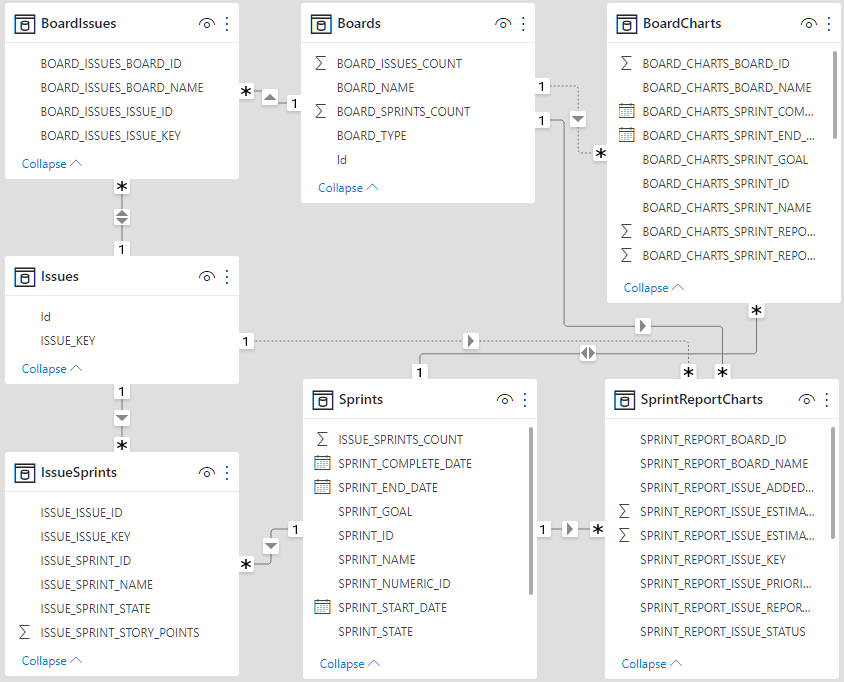Screen dimensions: 844x682
Task: Click the sigma icon beside BOARD_ISSUES_COUNT
Action: tap(321, 64)
